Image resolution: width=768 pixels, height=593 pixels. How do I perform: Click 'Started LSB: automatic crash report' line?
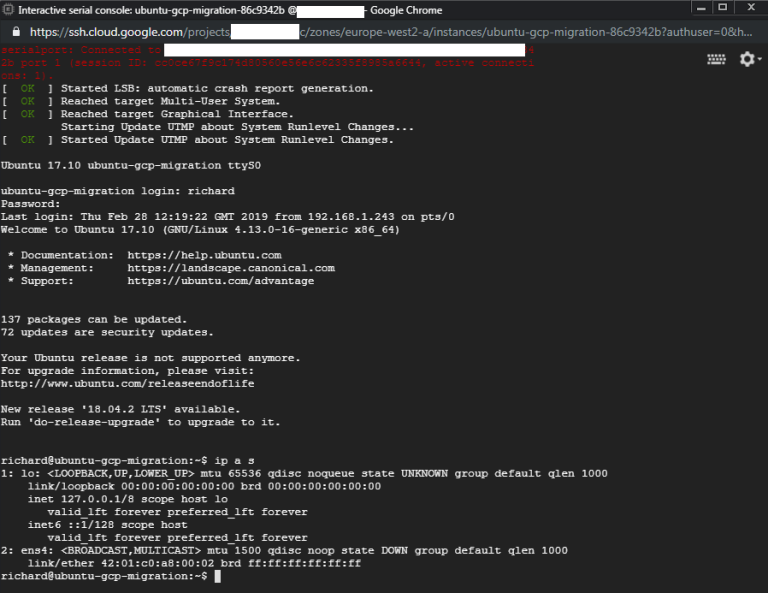pos(187,88)
